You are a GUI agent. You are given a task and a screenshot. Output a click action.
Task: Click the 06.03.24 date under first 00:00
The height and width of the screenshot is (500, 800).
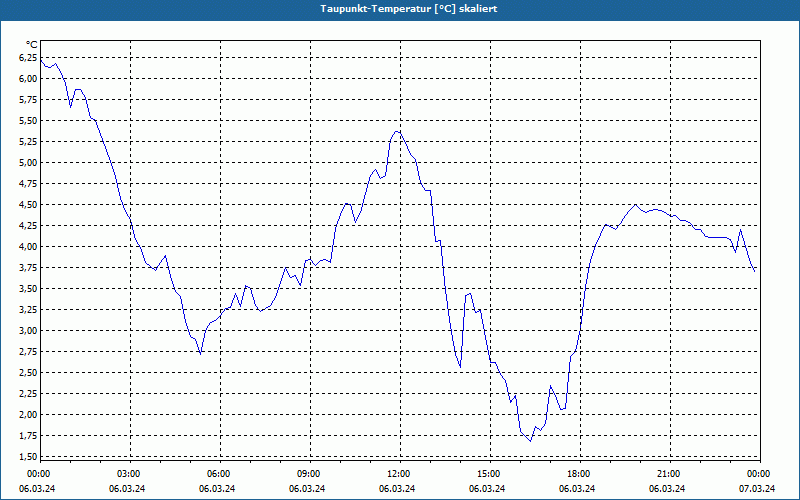point(37,489)
